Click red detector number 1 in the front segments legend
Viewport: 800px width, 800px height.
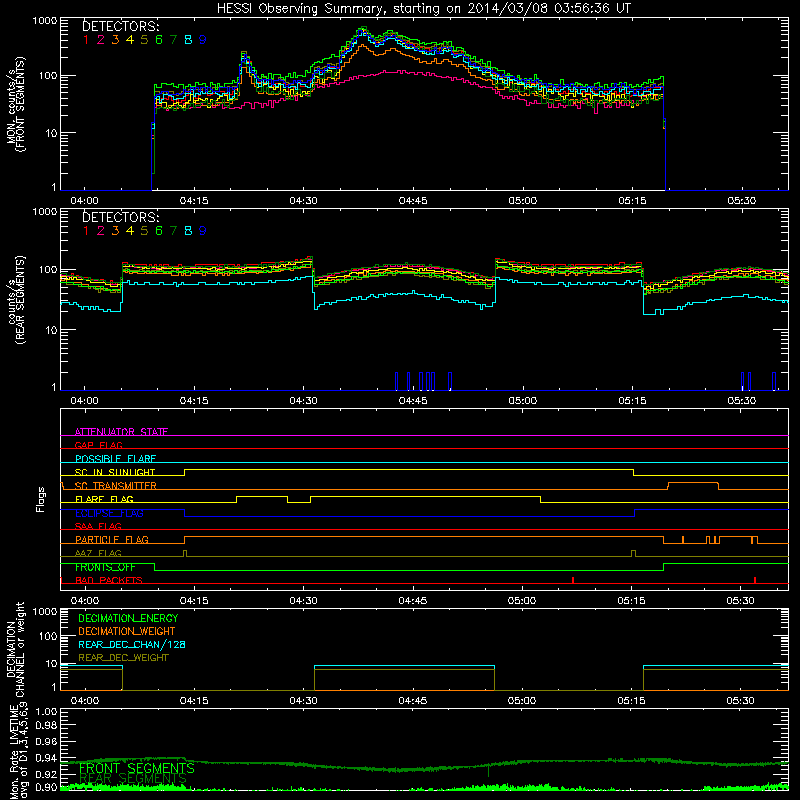[86, 39]
